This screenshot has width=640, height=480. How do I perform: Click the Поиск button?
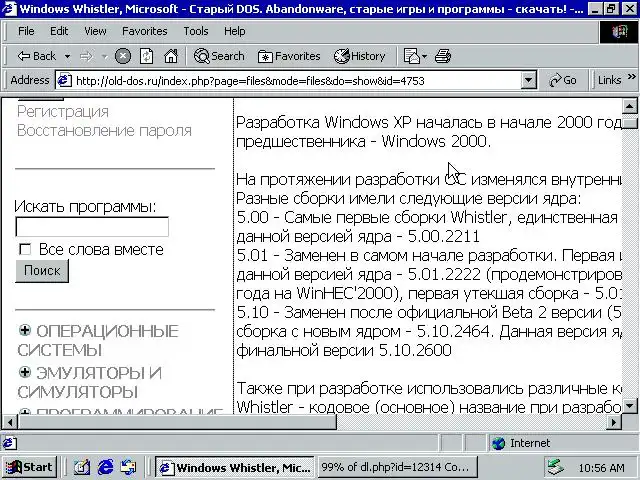click(42, 271)
